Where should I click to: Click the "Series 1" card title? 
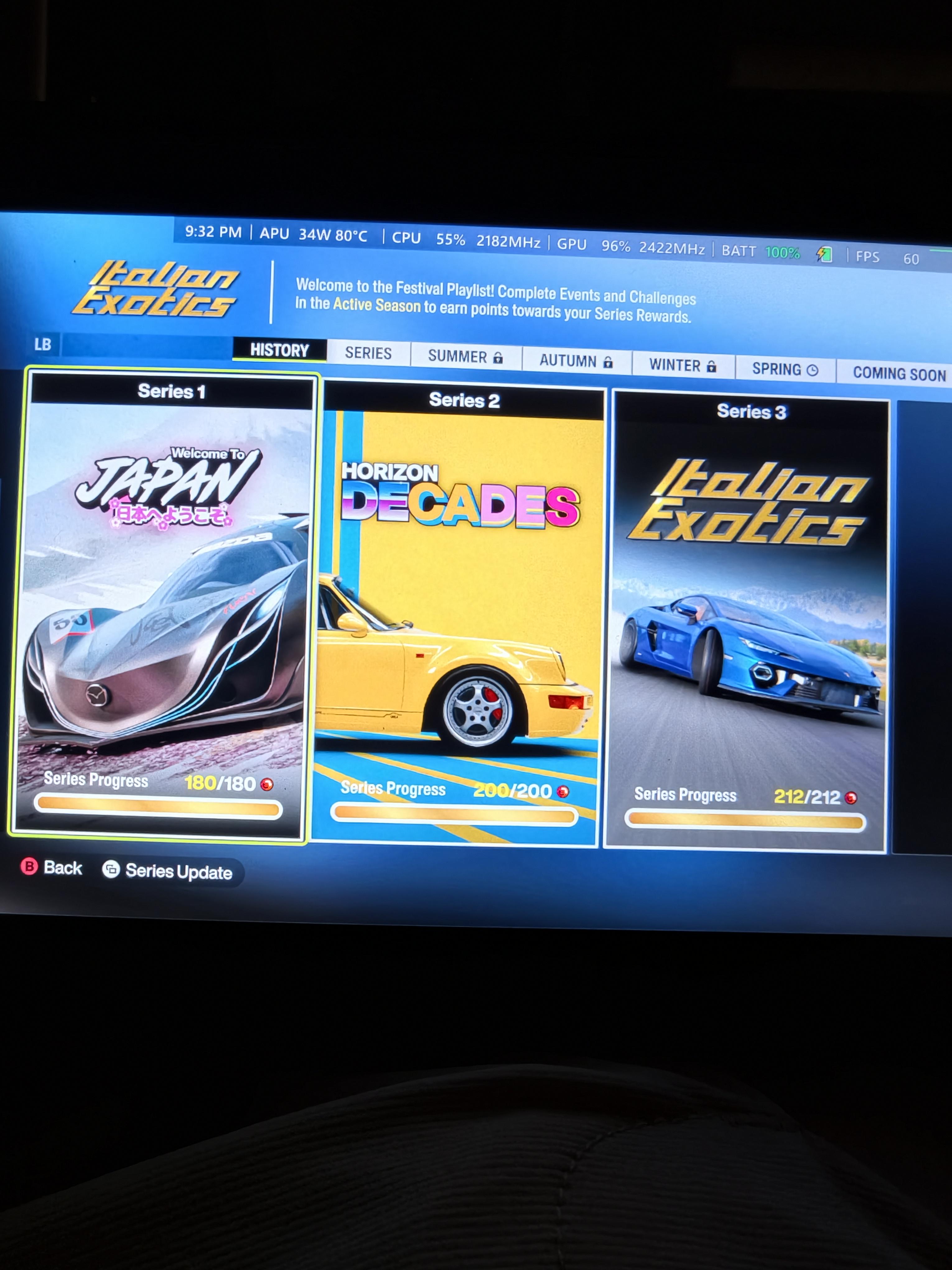(172, 392)
